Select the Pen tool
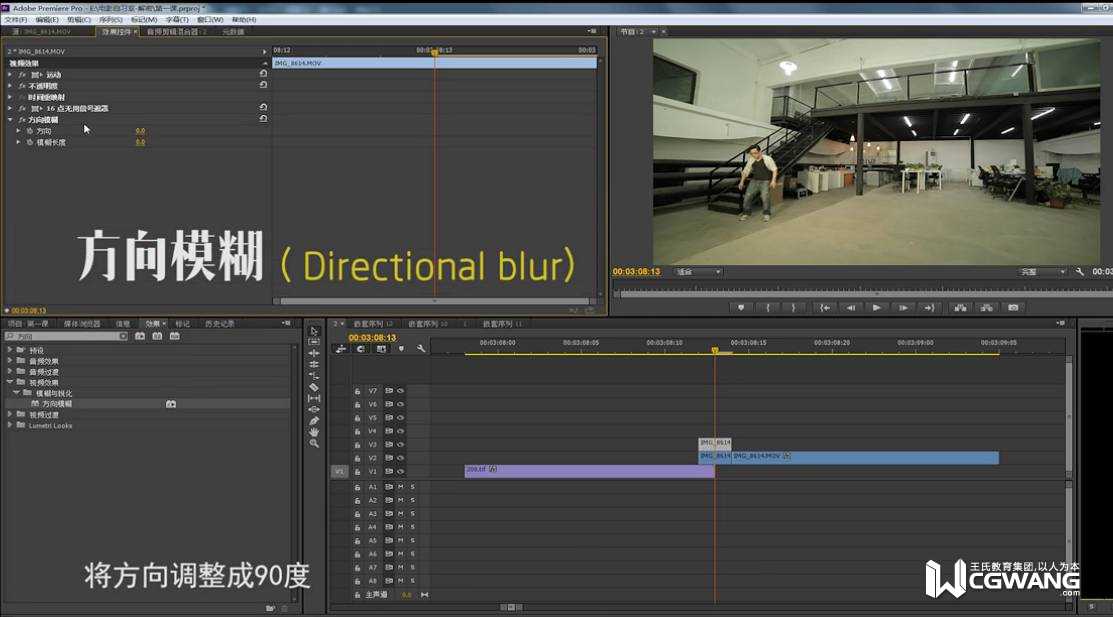The width and height of the screenshot is (1113, 617). click(314, 420)
